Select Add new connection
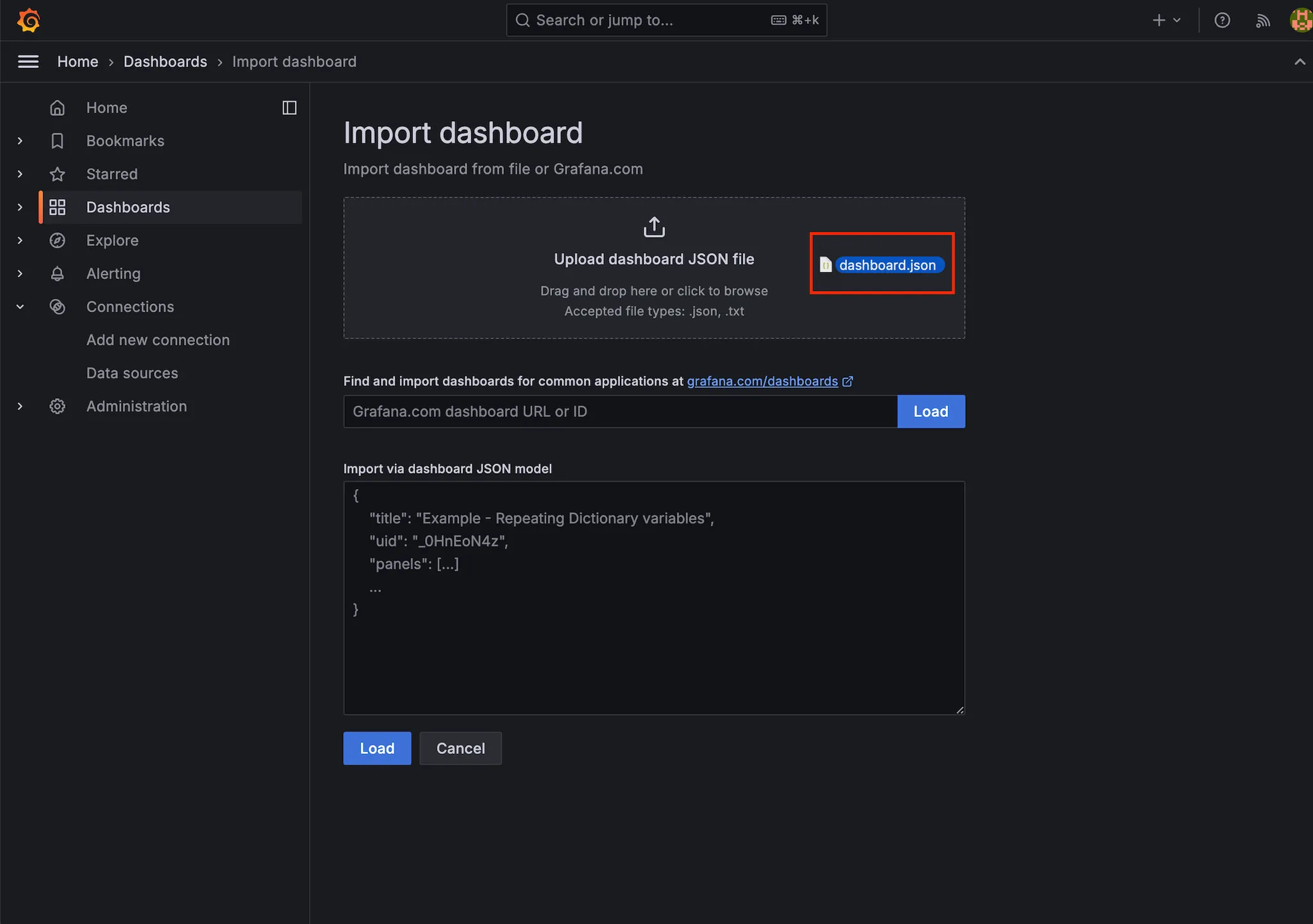This screenshot has height=924, width=1313. (158, 340)
